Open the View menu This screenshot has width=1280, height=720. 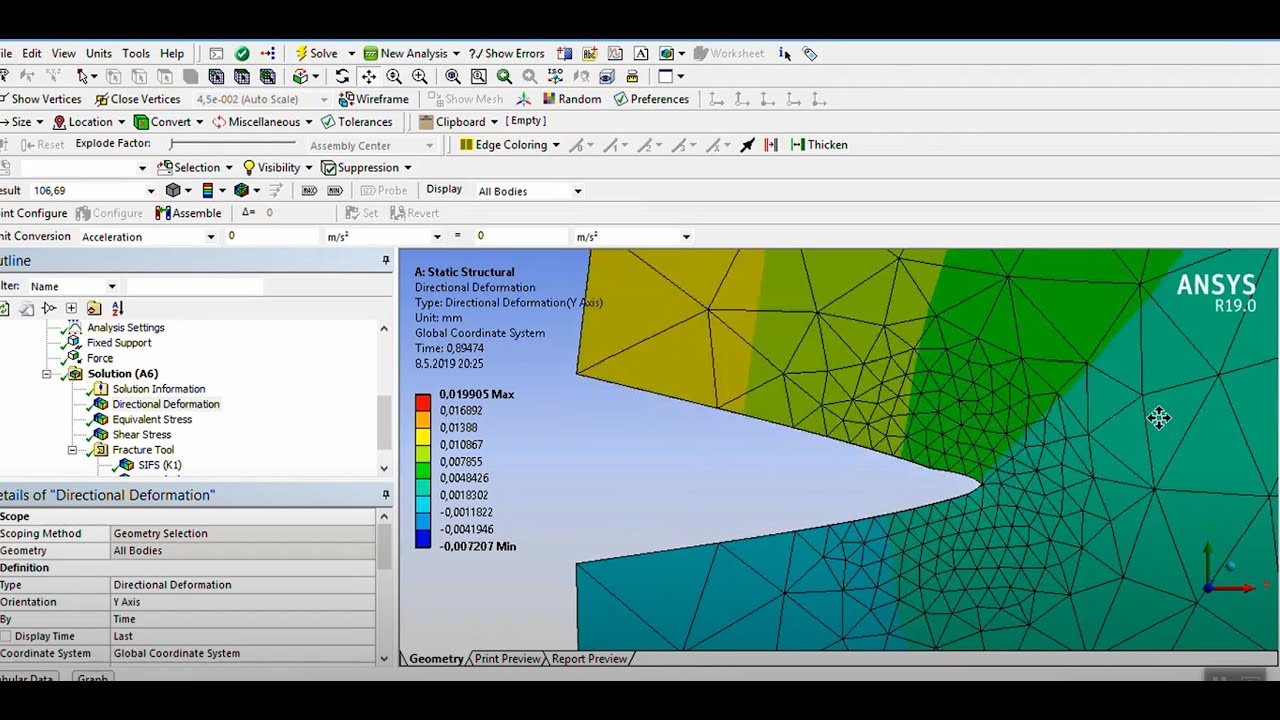click(64, 54)
